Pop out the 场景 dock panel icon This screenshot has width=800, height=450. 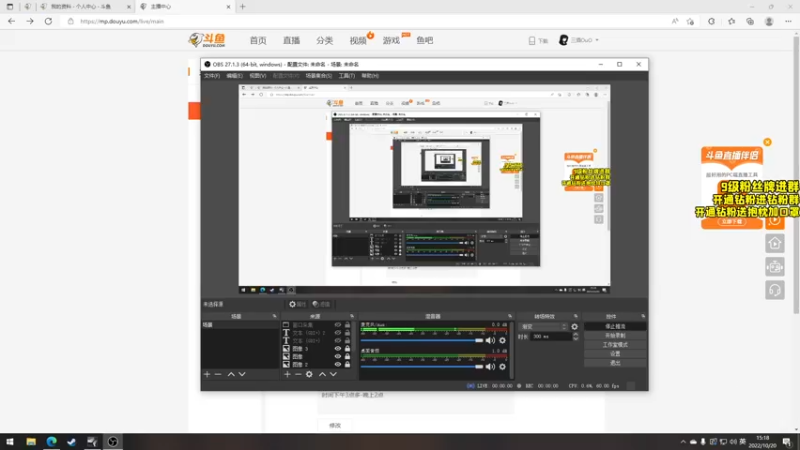[x=274, y=316]
